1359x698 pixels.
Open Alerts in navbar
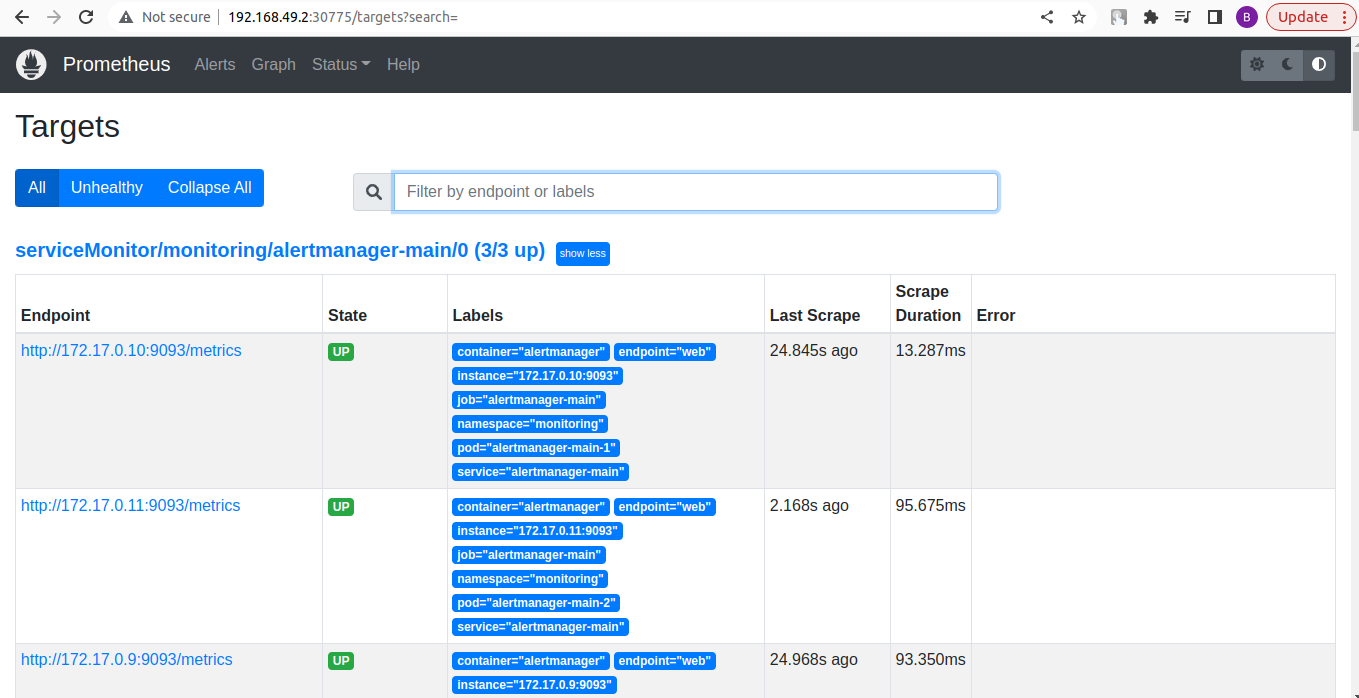pos(215,64)
